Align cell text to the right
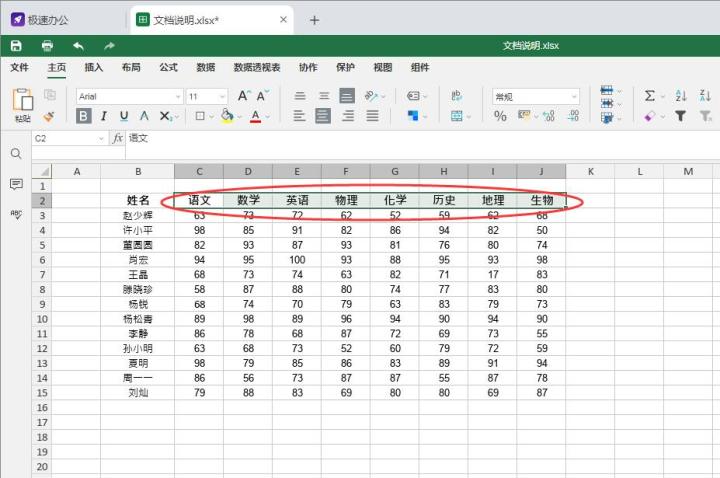This screenshot has height=478, width=720. tap(348, 116)
